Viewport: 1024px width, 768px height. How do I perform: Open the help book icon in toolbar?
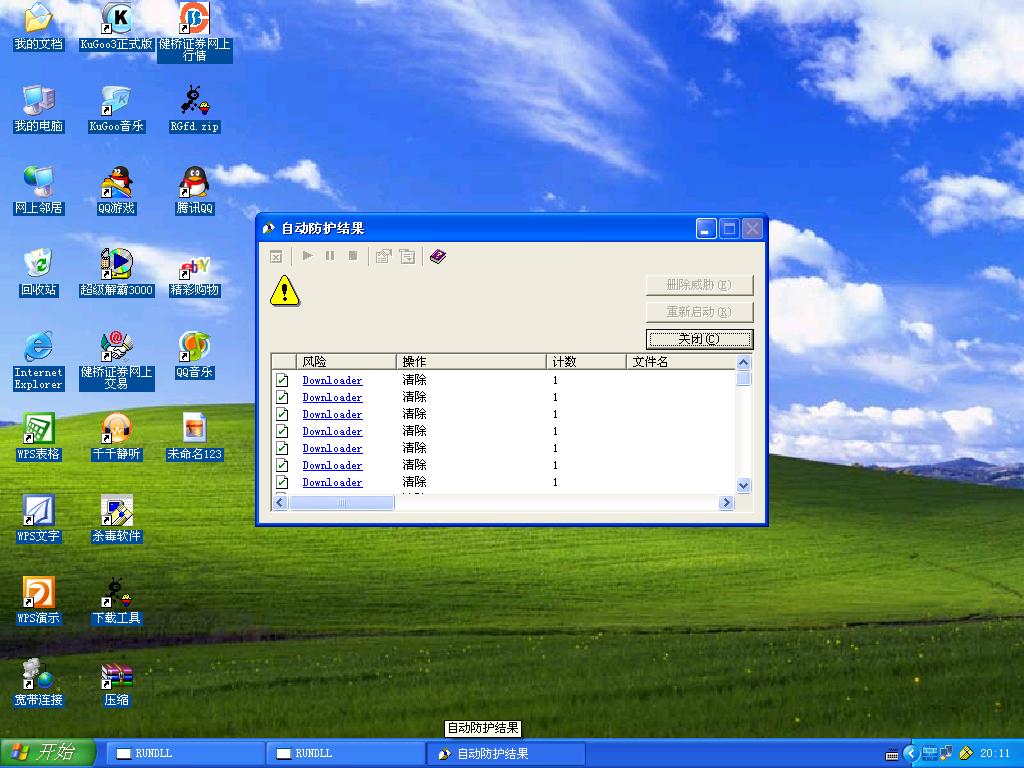[x=437, y=257]
